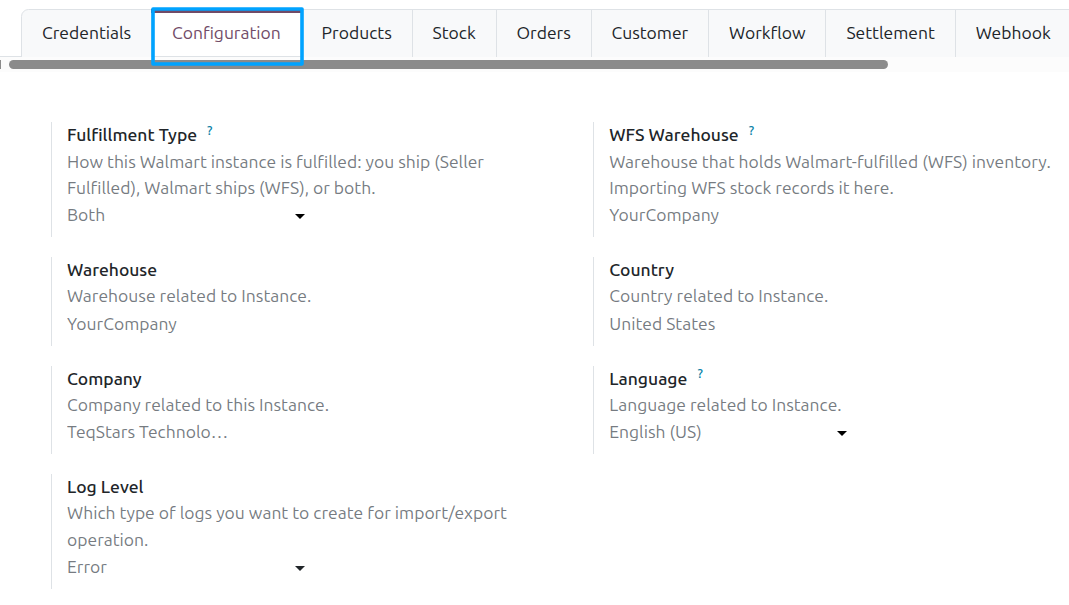Expand the Language dropdown showing English (US)
This screenshot has width=1069, height=605.
(728, 432)
